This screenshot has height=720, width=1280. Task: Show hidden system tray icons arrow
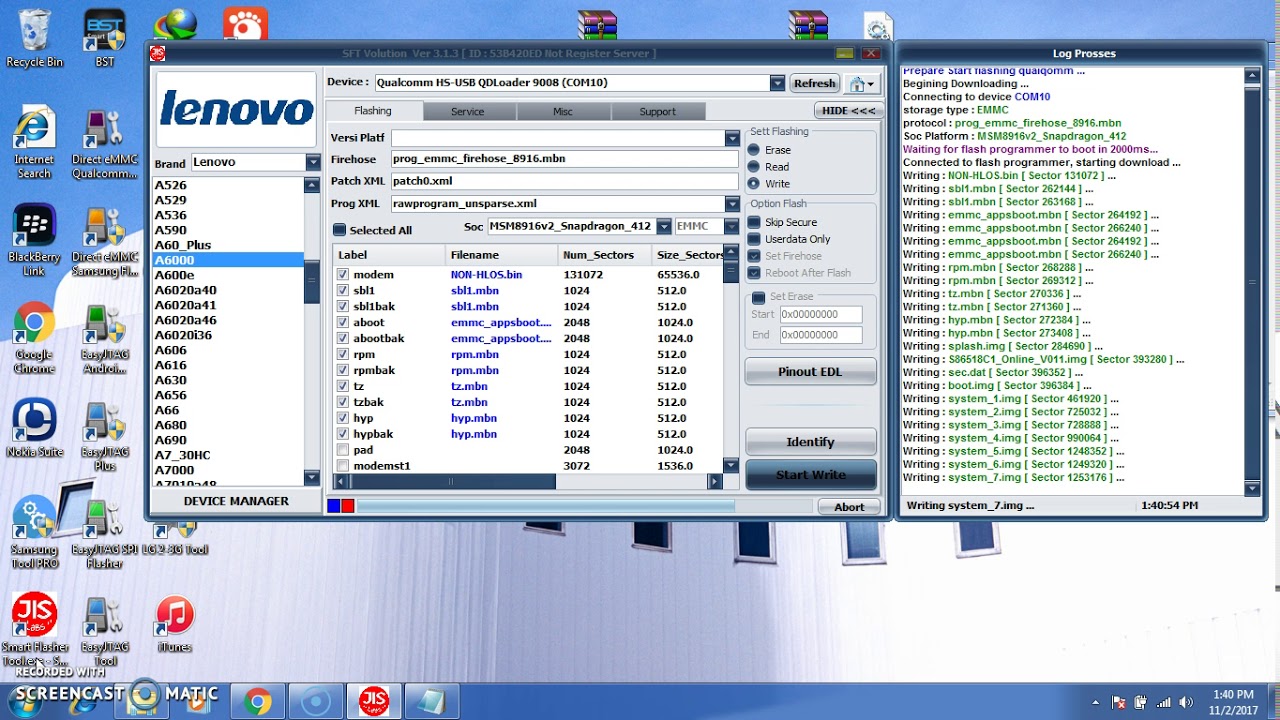(1095, 703)
